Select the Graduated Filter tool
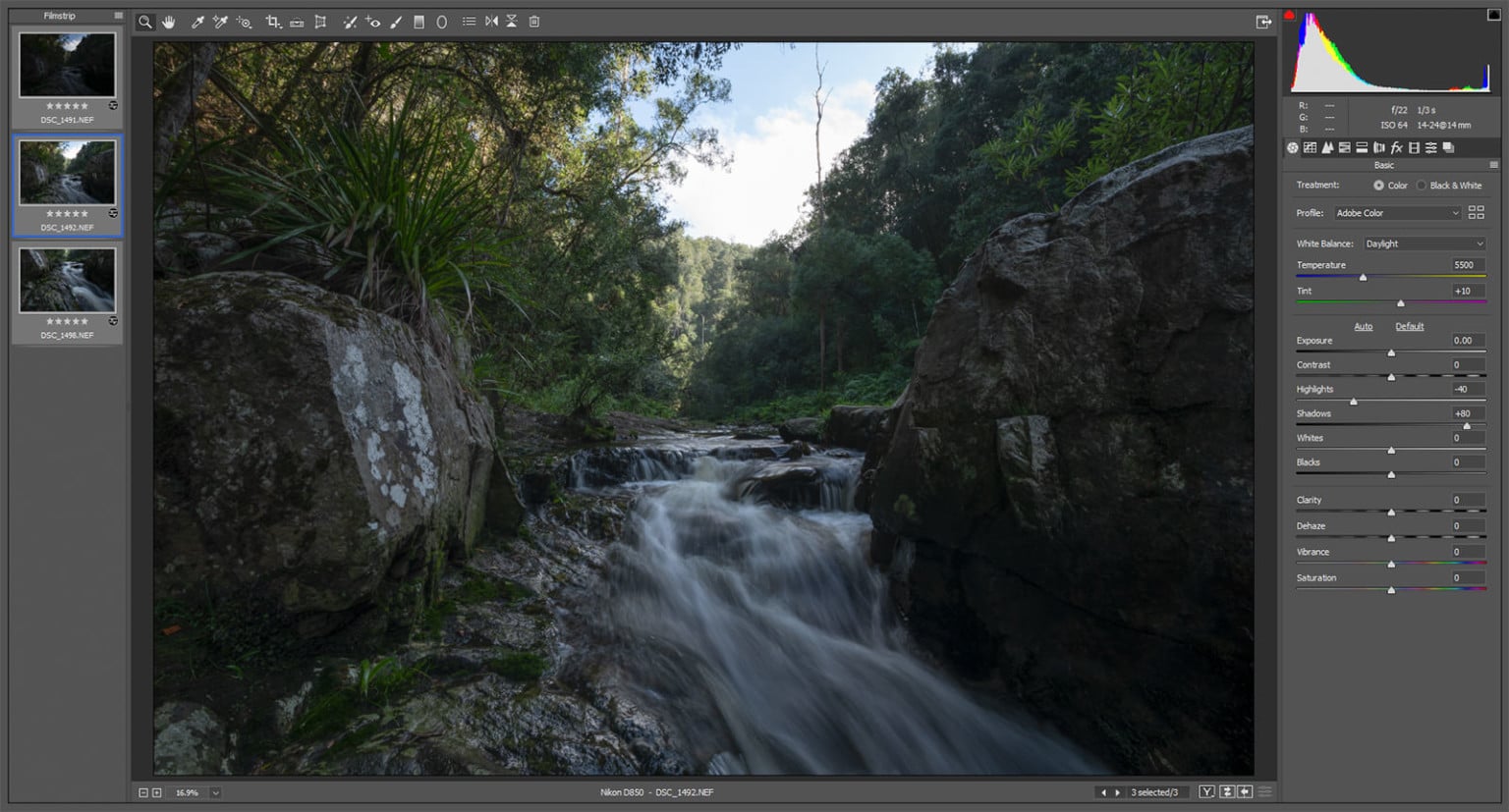Image resolution: width=1509 pixels, height=812 pixels. tap(418, 21)
